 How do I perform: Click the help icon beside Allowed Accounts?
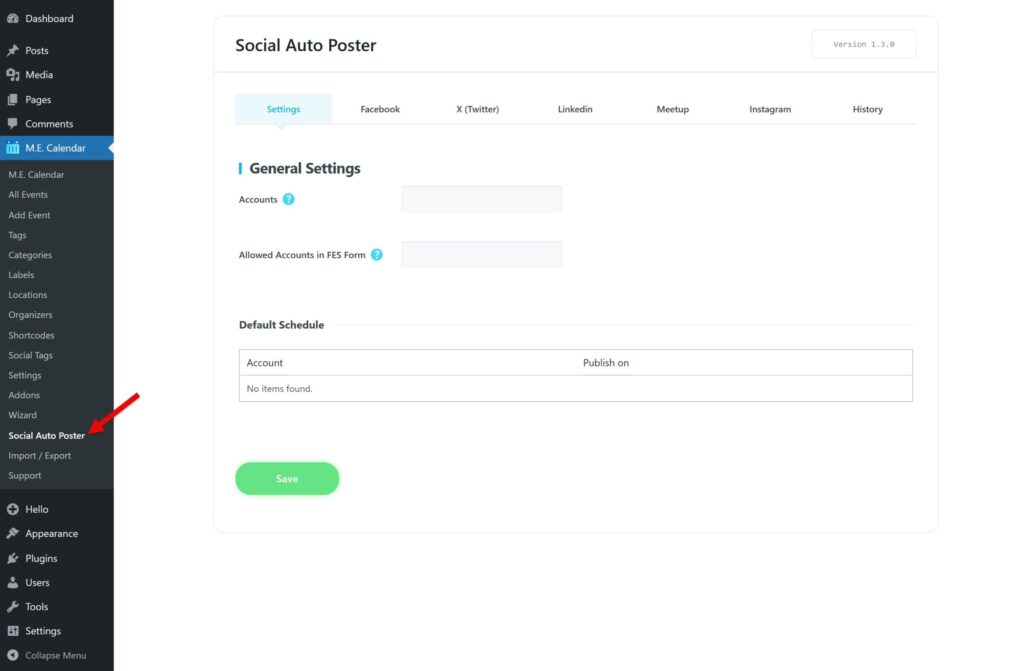tap(377, 255)
